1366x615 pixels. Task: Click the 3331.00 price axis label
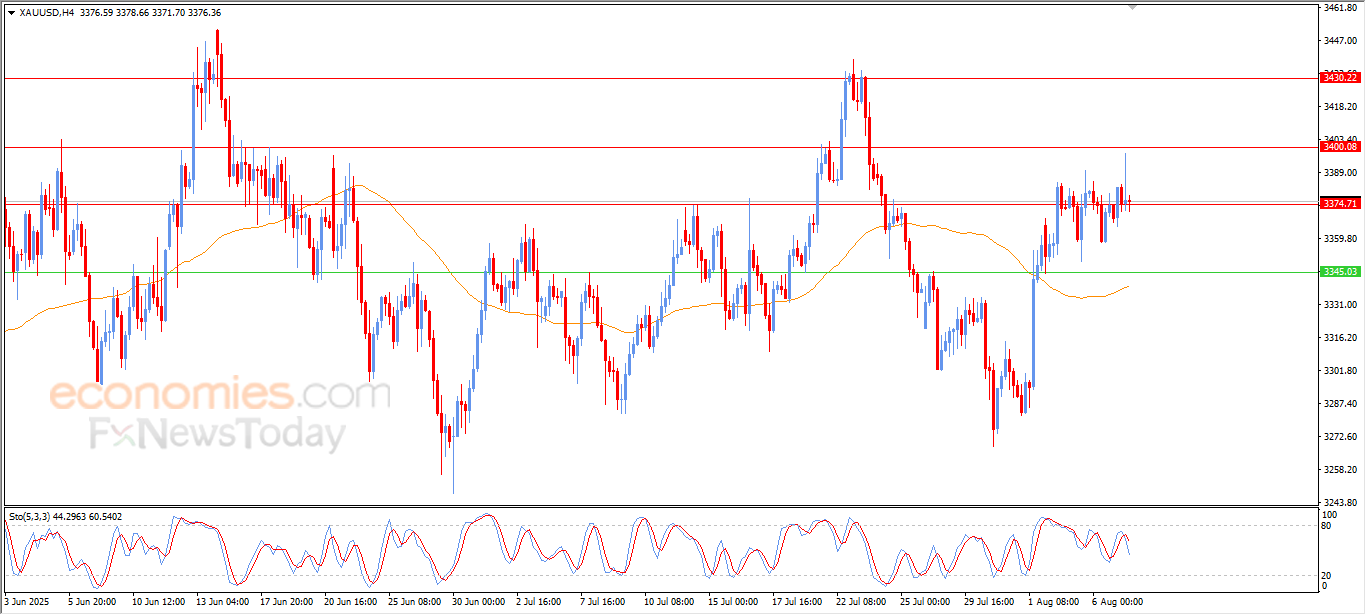click(x=1340, y=304)
